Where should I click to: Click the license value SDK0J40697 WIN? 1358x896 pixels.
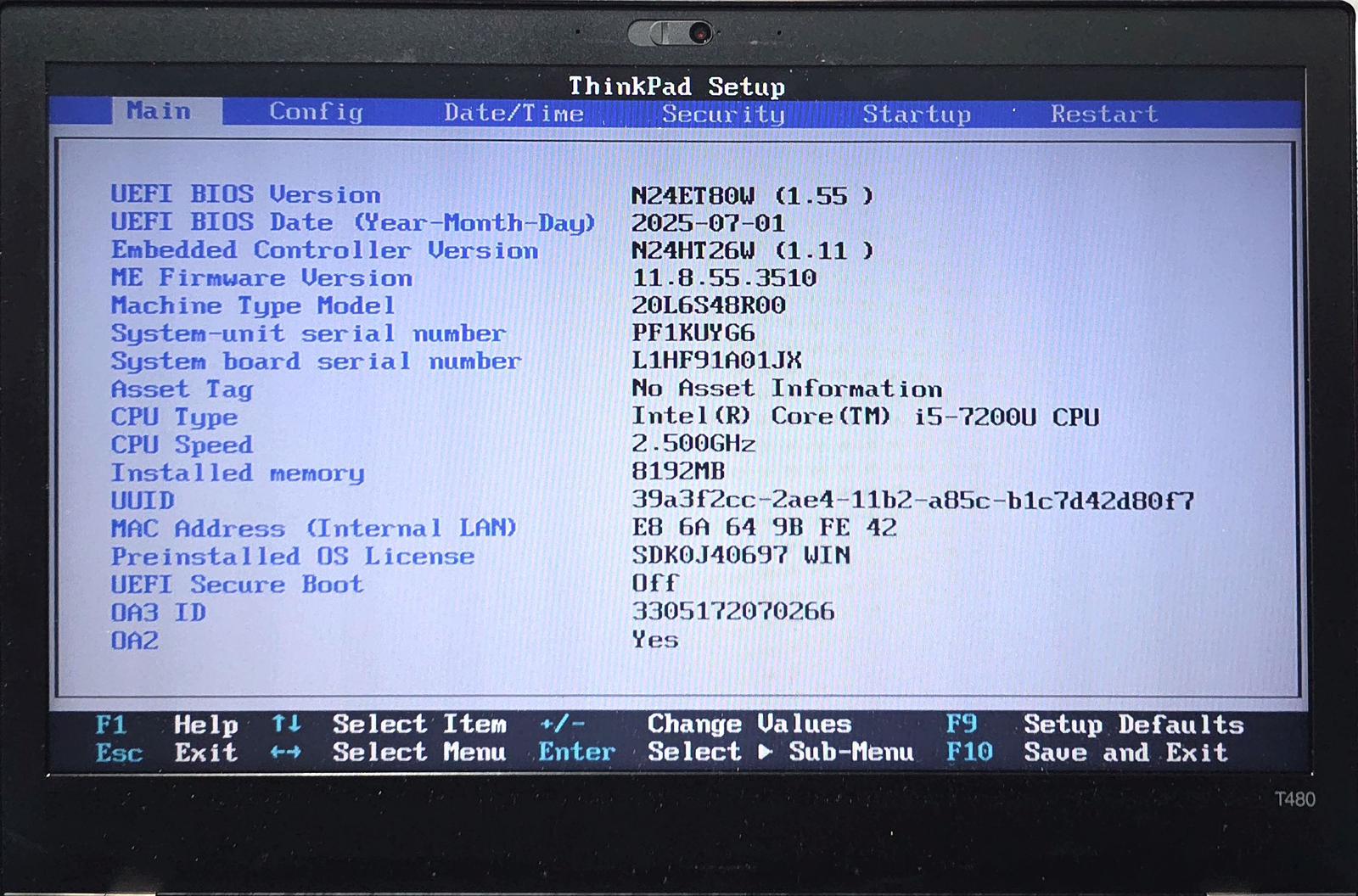coord(741,555)
